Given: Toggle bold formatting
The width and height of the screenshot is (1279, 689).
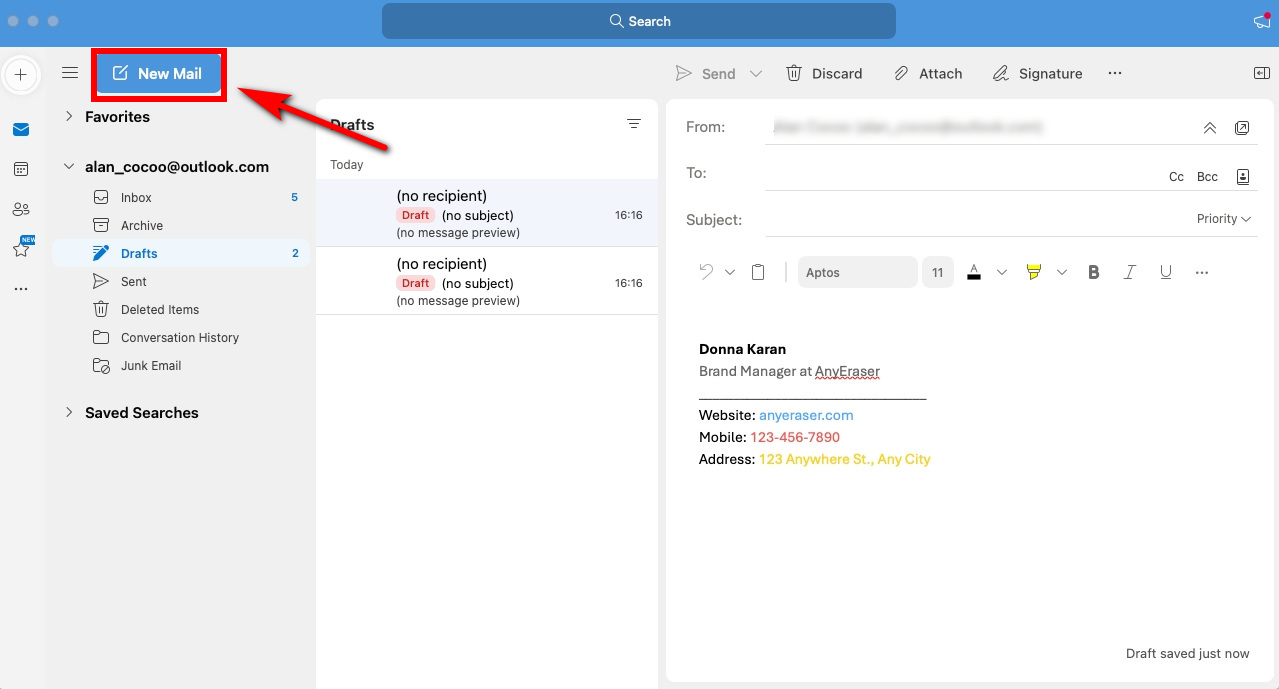Looking at the screenshot, I should coord(1094,272).
